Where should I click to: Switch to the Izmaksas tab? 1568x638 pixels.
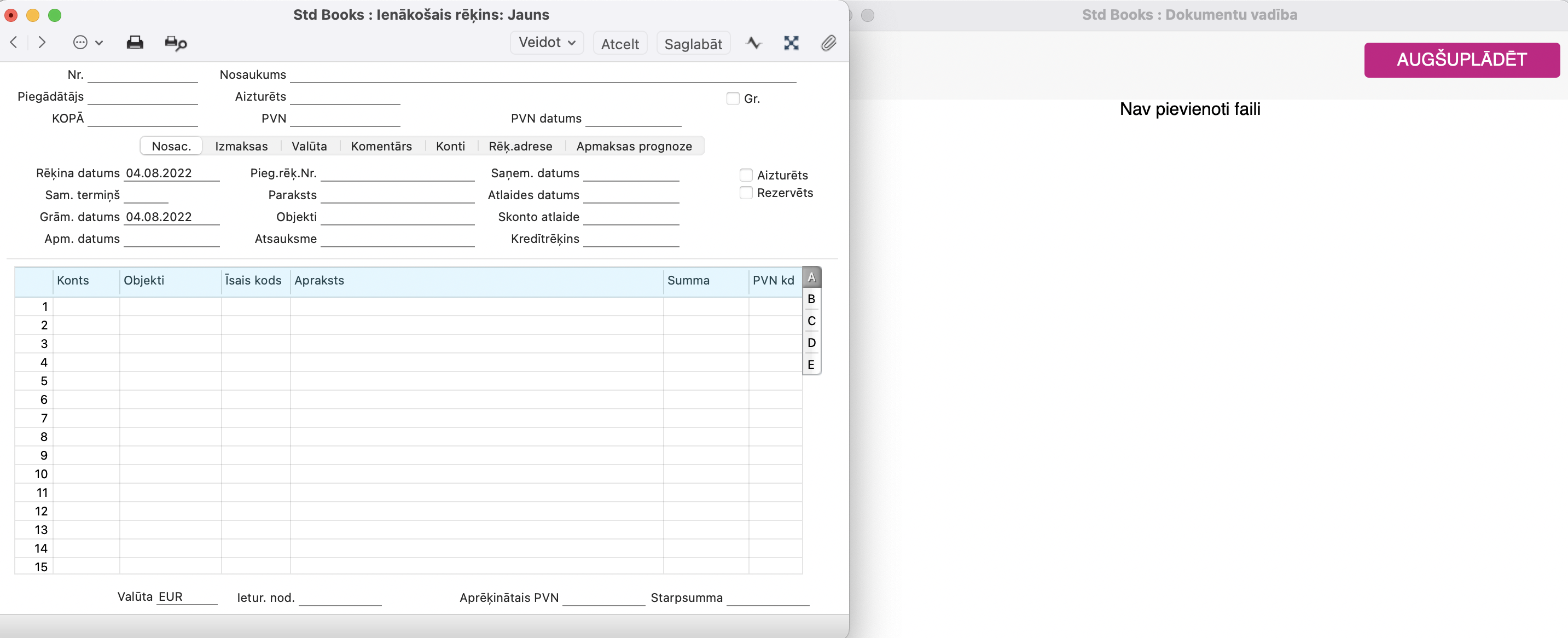(241, 146)
